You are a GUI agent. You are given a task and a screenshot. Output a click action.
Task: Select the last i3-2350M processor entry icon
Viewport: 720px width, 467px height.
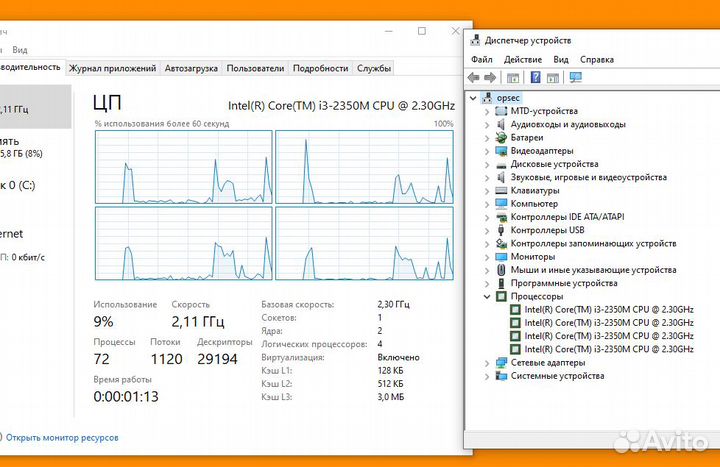515,349
